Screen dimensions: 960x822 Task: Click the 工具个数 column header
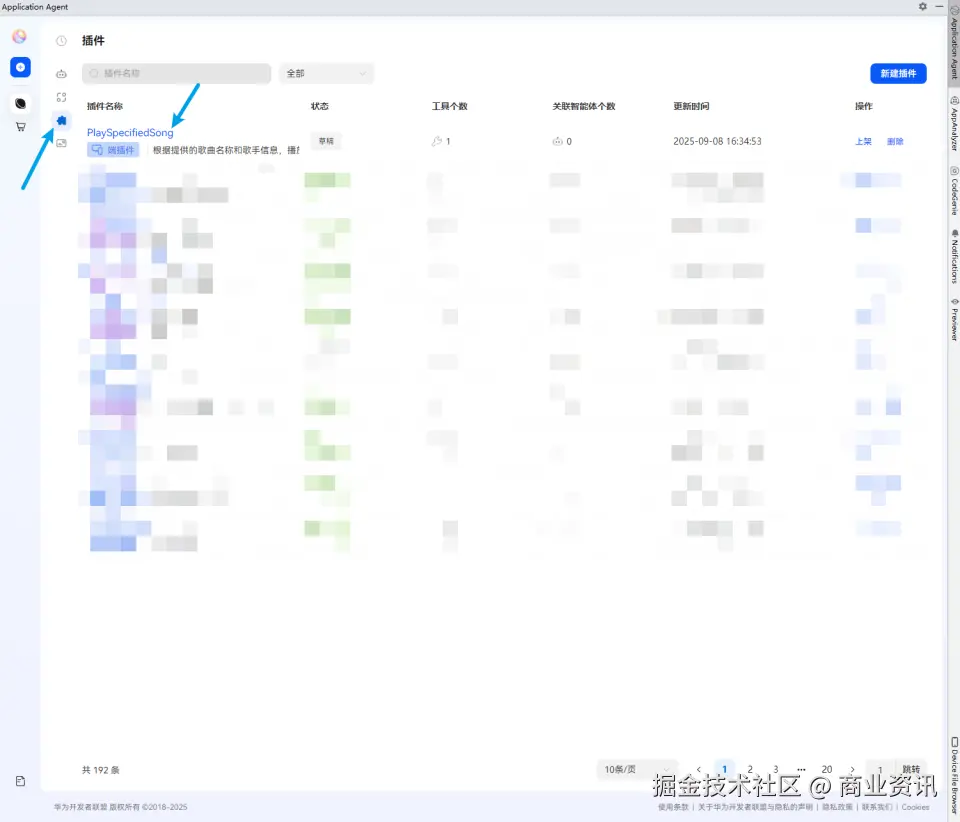tap(449, 106)
